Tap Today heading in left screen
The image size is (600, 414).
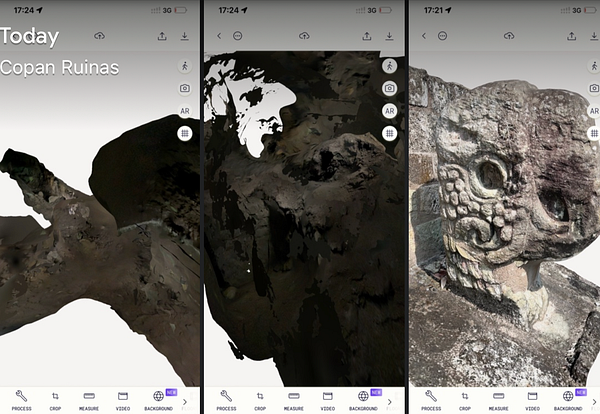click(29, 36)
